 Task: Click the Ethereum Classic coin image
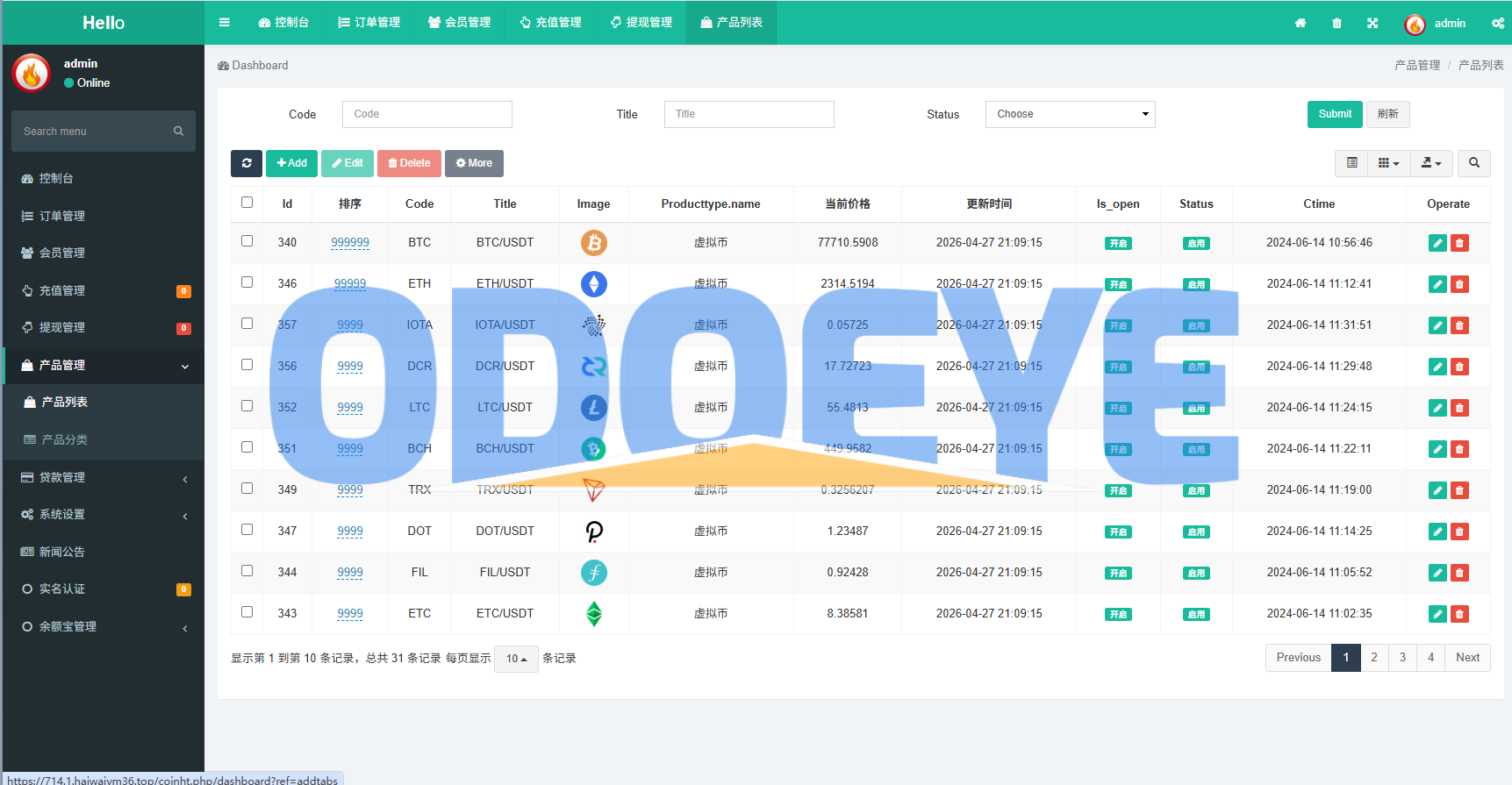[594, 614]
